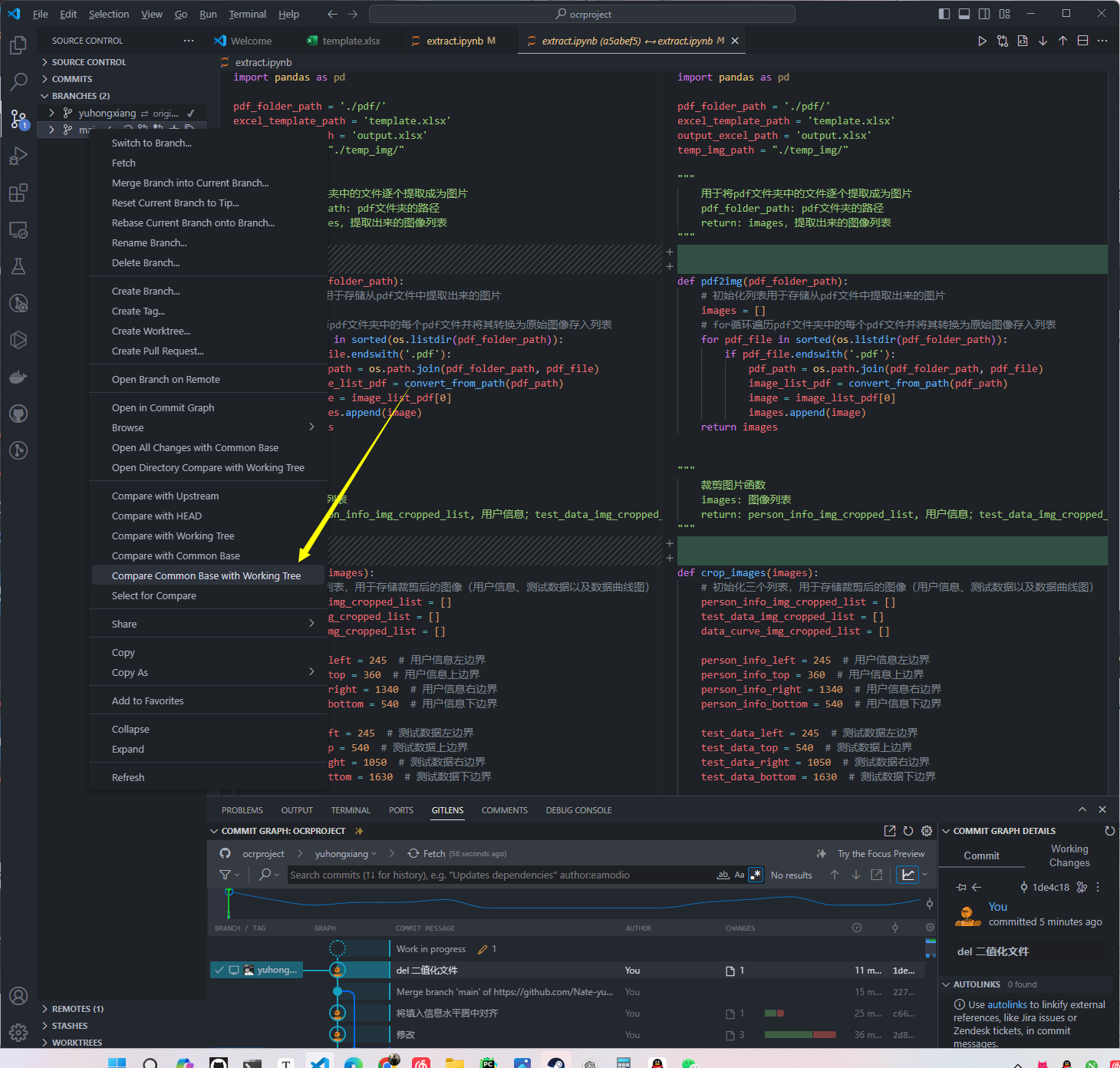Image resolution: width=1120 pixels, height=1068 pixels.
Task: Split editor layout icon in editor toolbar
Action: [x=1082, y=41]
